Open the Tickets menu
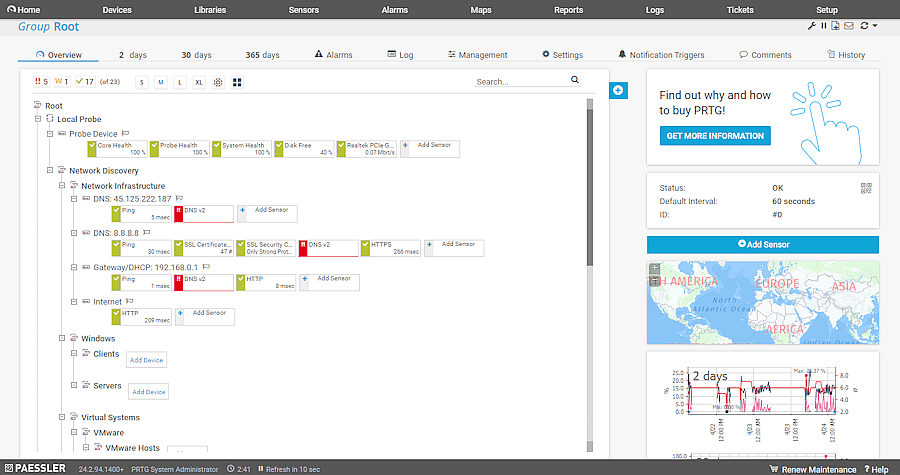The image size is (900, 475). coord(740,10)
